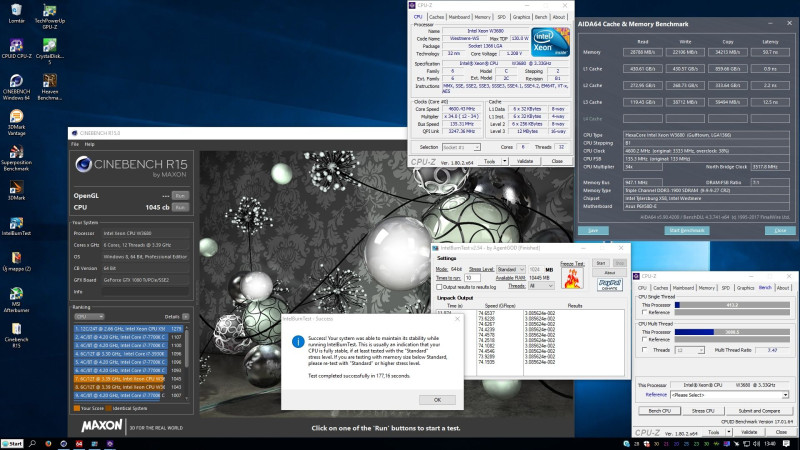Open the CPU ranking dropdown in Cinebench
The height and width of the screenshot is (450, 800).
click(x=89, y=317)
